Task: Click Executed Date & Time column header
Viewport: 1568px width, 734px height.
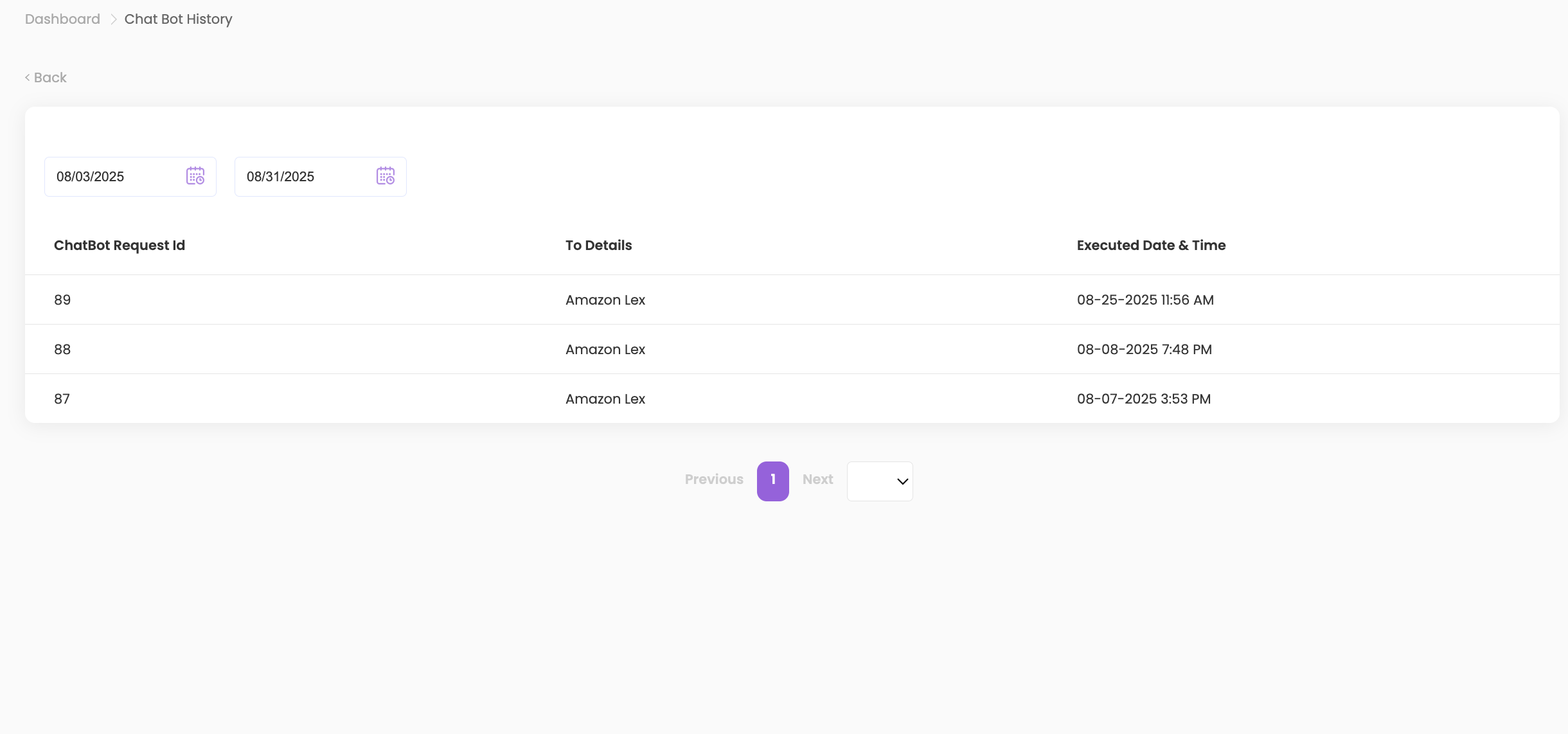Action: coord(1151,246)
